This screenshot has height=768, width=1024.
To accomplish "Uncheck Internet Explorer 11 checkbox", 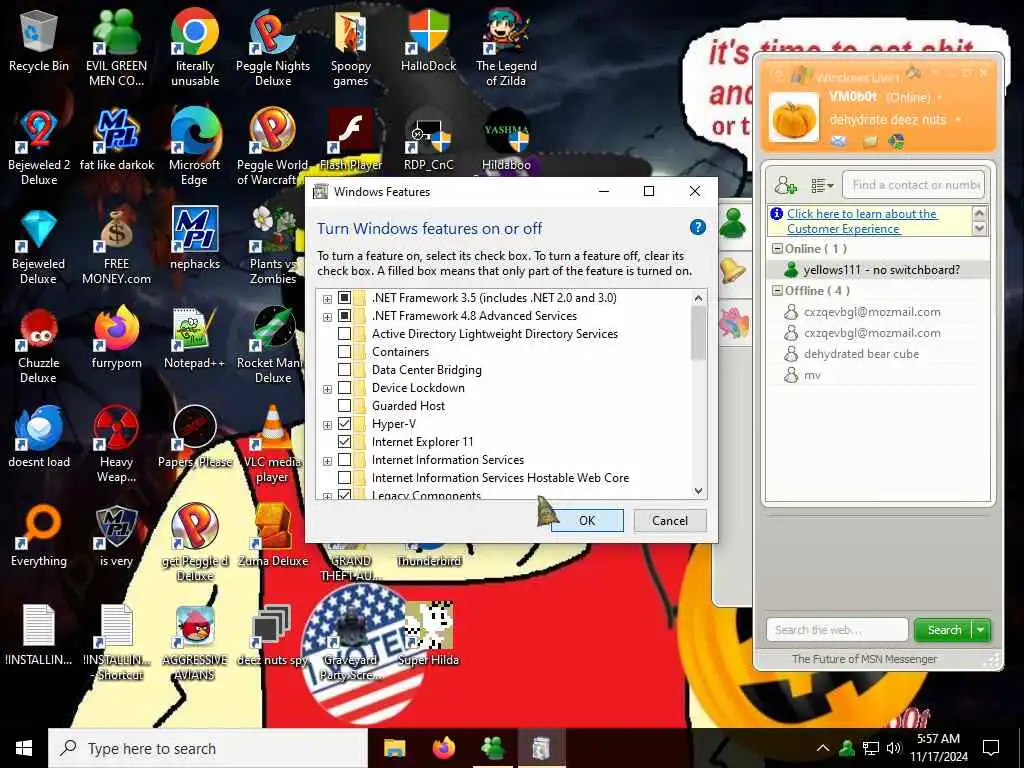I will pyautogui.click(x=344, y=442).
